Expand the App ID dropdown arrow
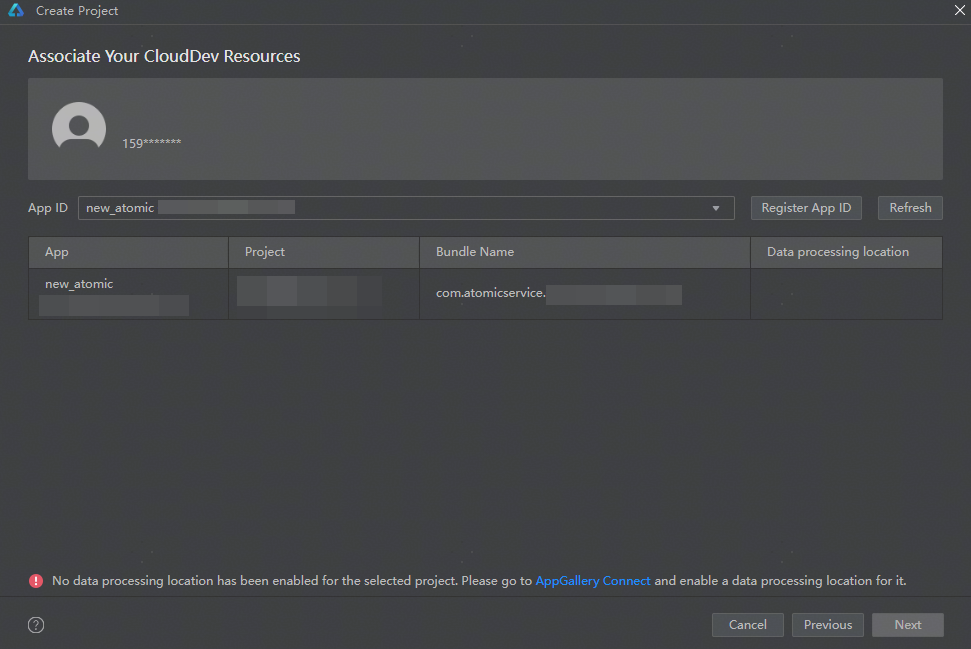 click(716, 208)
